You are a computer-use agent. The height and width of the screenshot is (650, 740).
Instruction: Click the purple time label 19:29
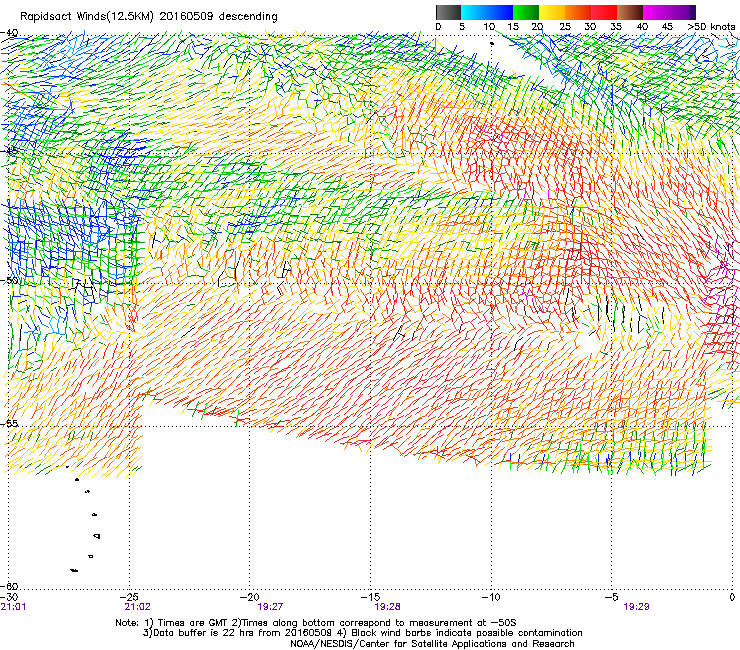coord(636,607)
